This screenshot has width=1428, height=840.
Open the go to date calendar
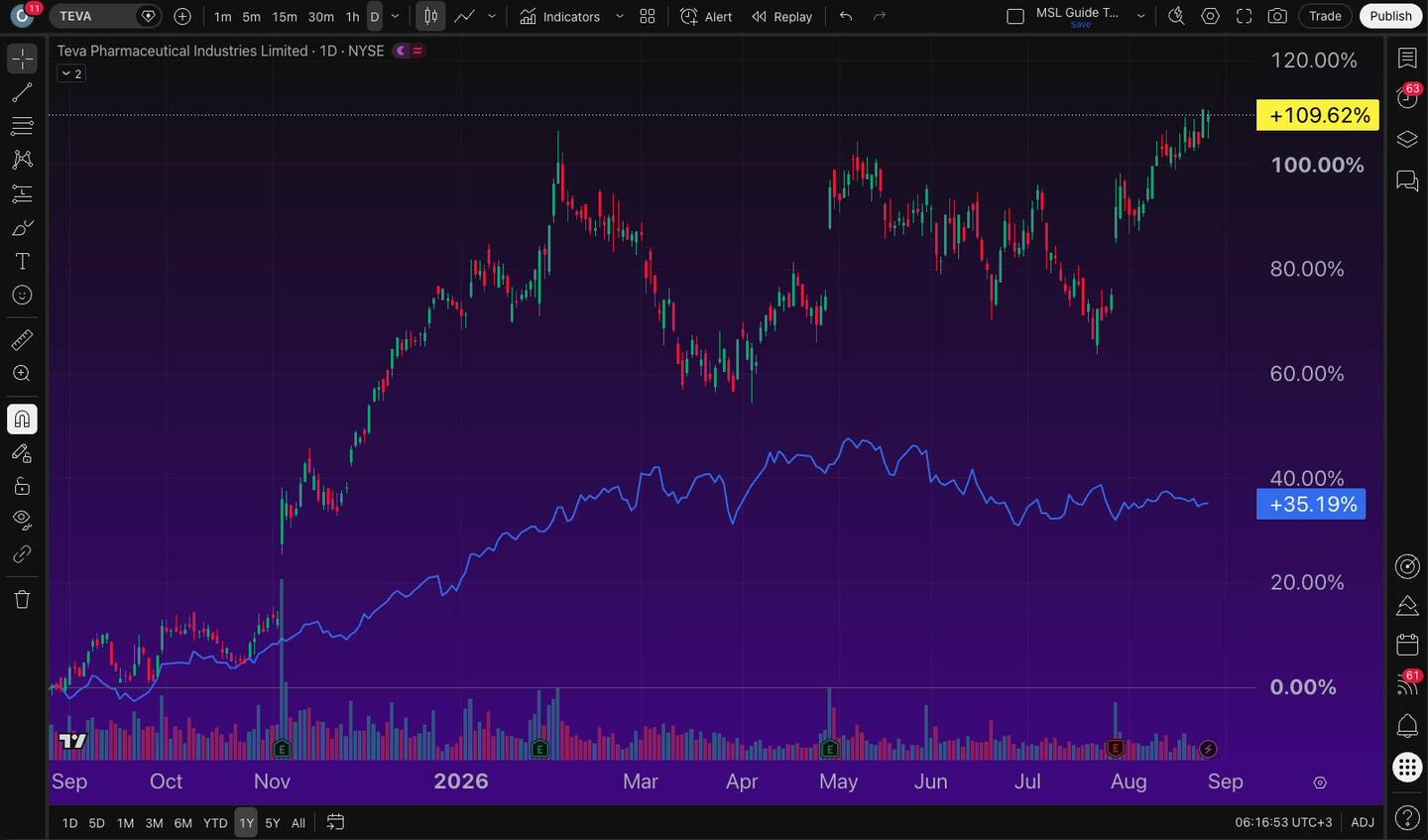tap(335, 822)
